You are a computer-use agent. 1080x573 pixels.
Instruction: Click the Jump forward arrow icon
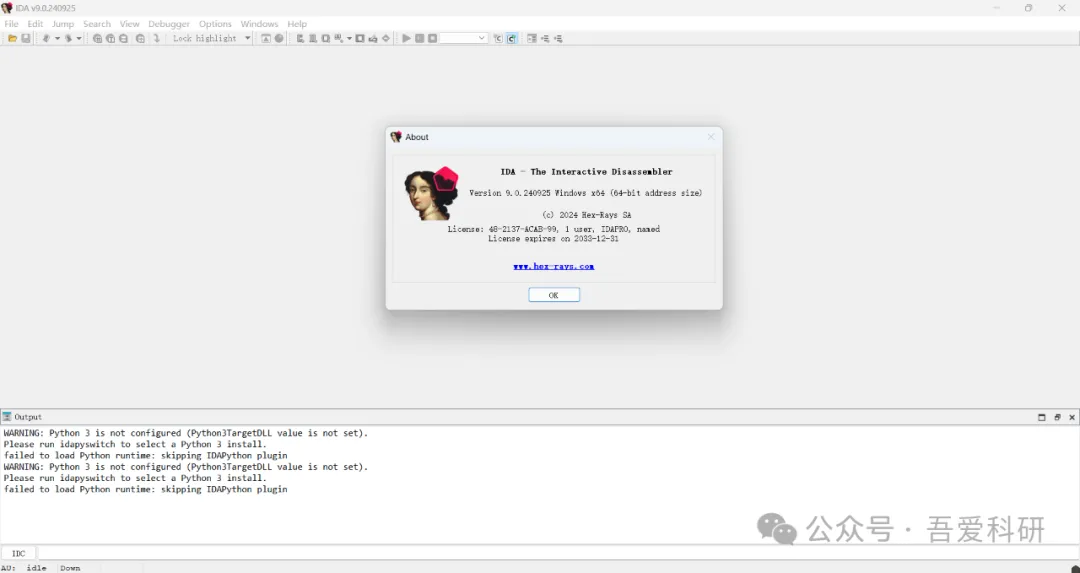(x=68, y=39)
